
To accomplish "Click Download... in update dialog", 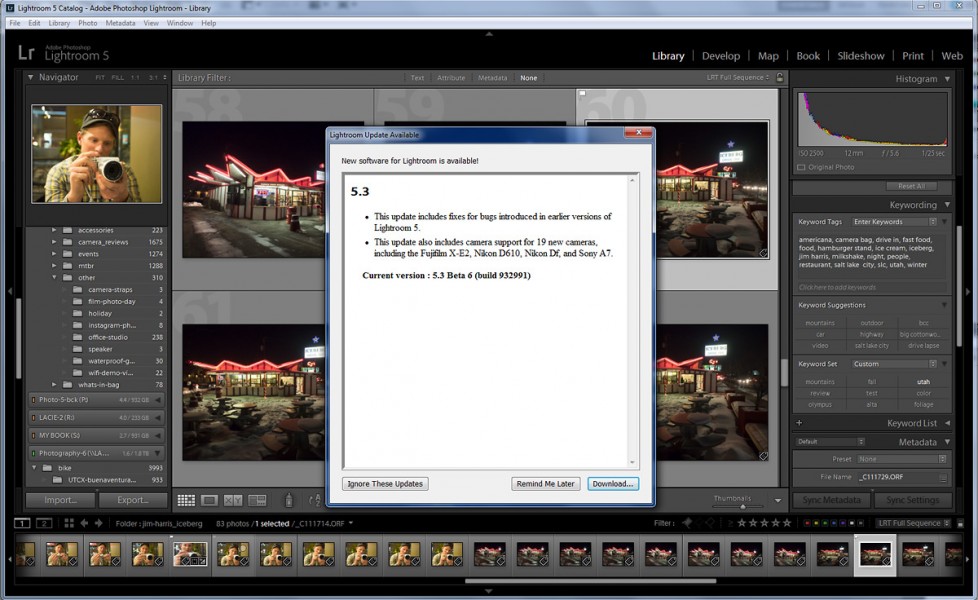I will coord(612,483).
